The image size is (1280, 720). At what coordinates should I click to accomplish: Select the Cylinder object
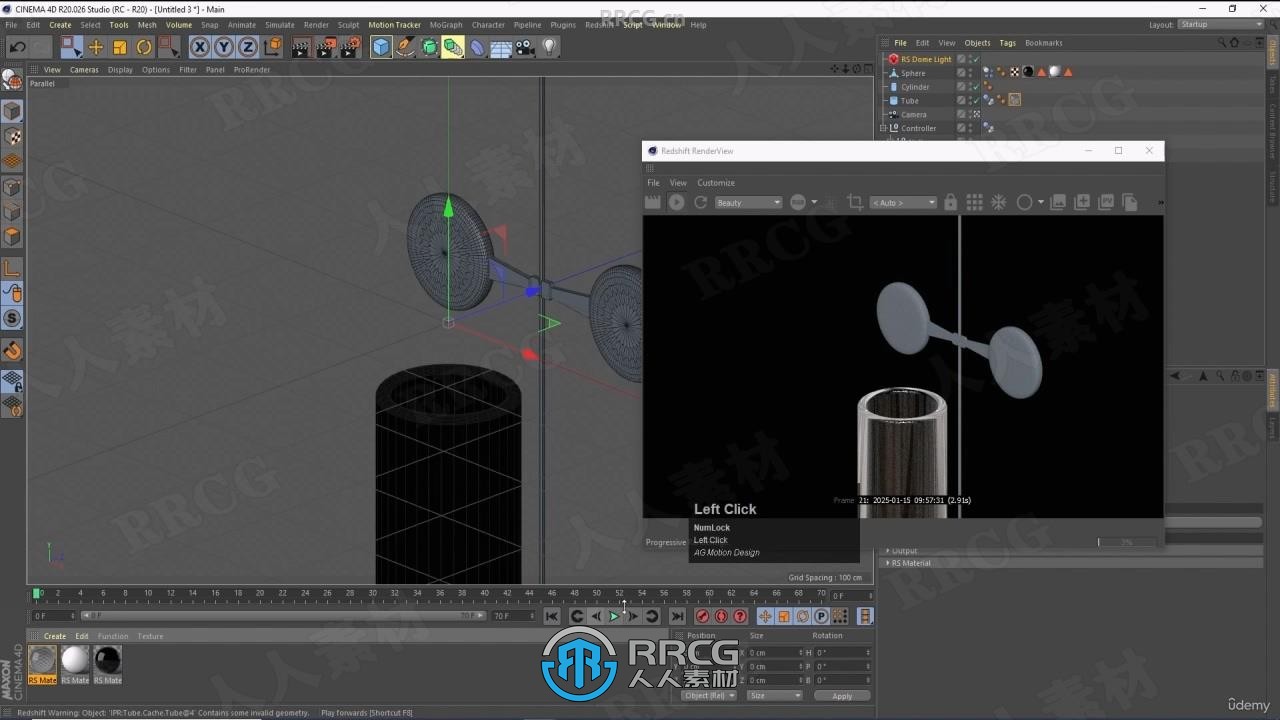(x=915, y=87)
